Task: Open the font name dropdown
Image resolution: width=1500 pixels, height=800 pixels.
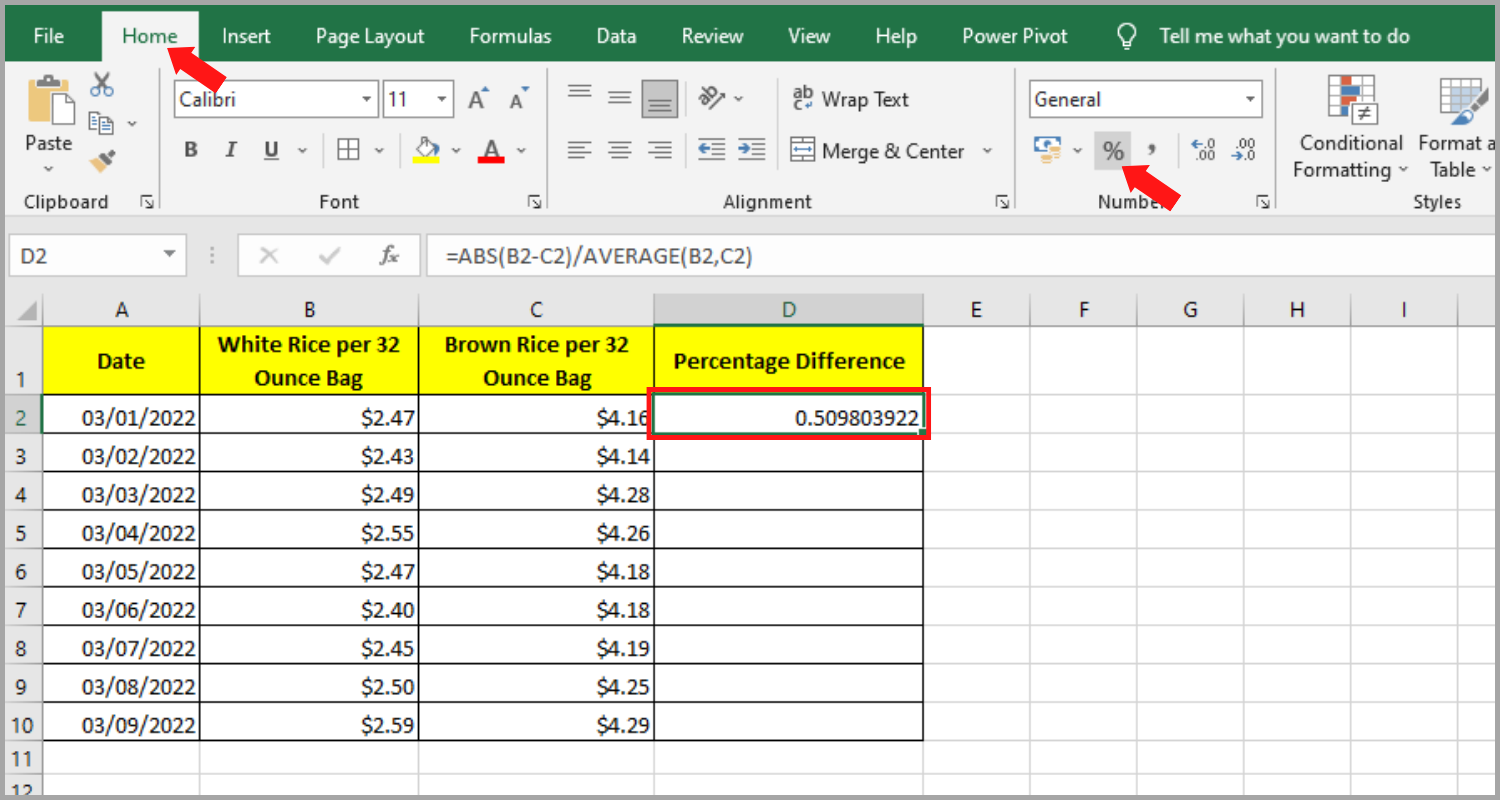Action: point(365,98)
